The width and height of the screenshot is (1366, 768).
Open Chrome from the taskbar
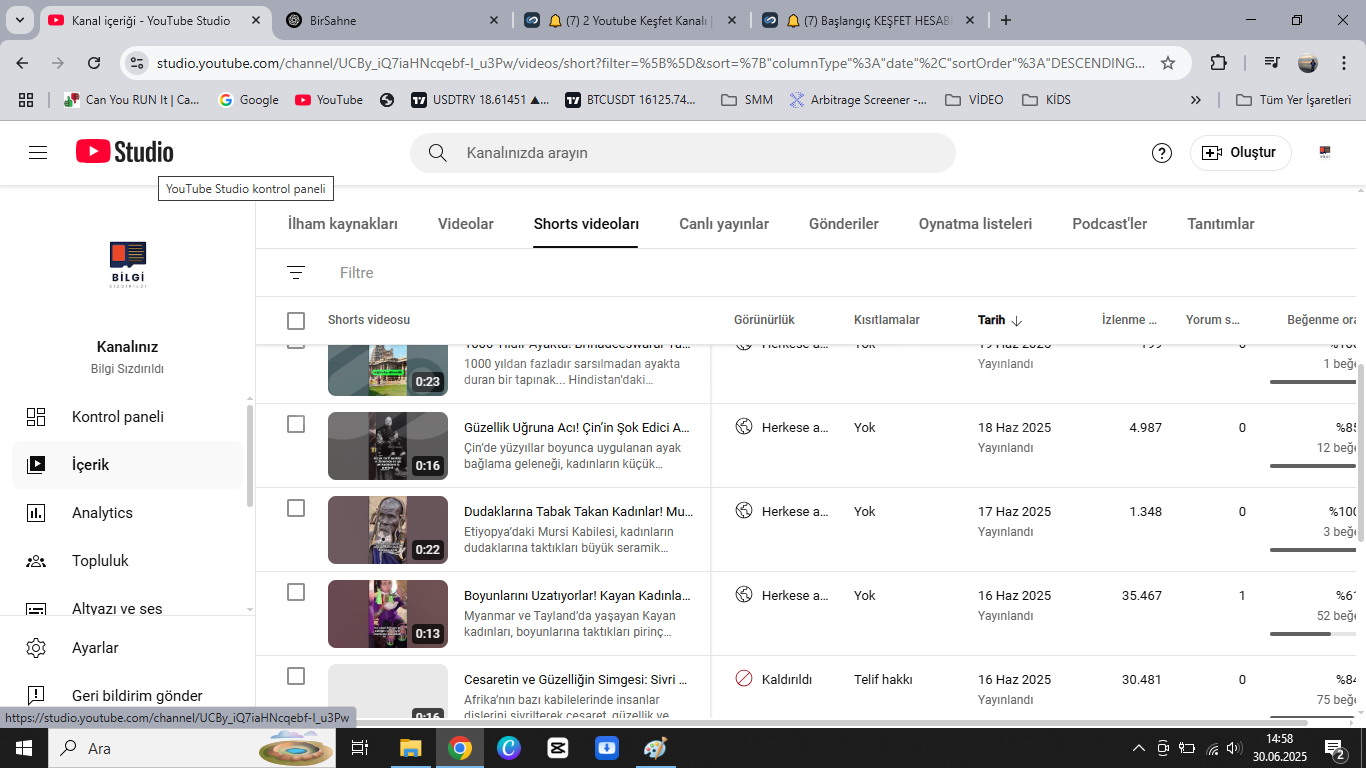(460, 748)
